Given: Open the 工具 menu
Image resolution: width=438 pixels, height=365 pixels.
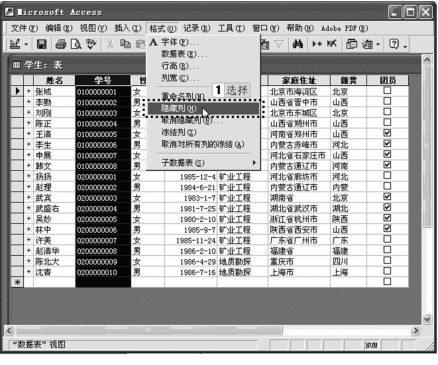Looking at the screenshot, I should coord(231,28).
